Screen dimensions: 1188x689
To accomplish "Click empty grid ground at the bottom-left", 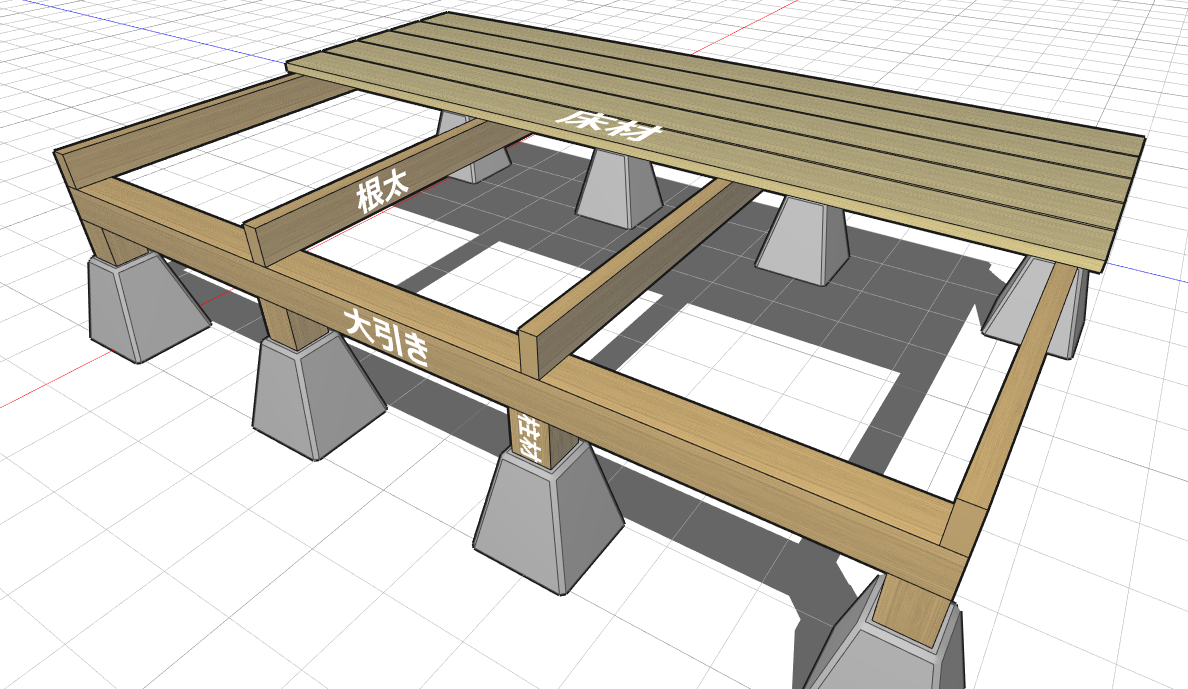I will [x=120, y=580].
